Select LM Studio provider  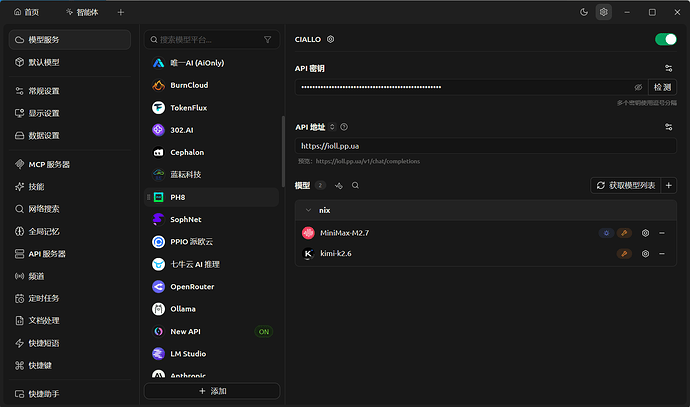pos(212,354)
